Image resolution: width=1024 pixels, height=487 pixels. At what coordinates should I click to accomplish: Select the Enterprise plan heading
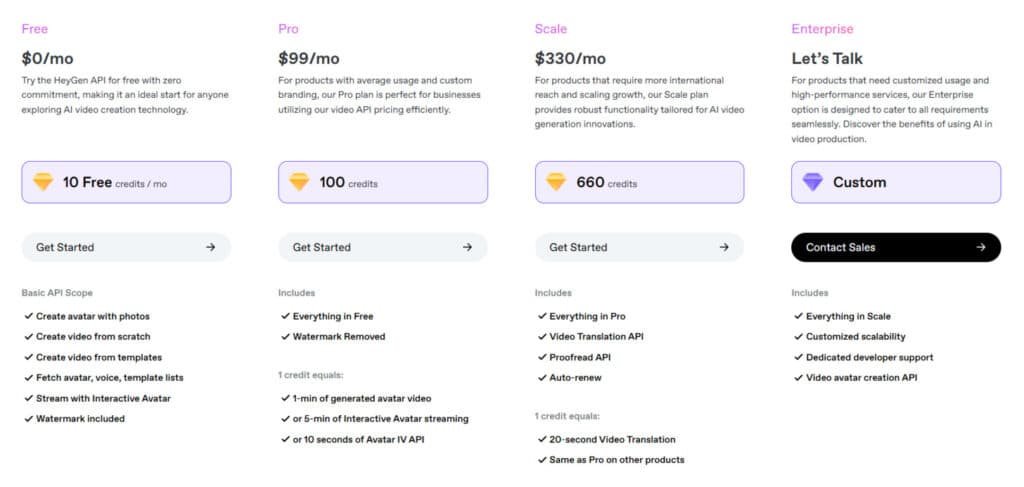[x=822, y=29]
